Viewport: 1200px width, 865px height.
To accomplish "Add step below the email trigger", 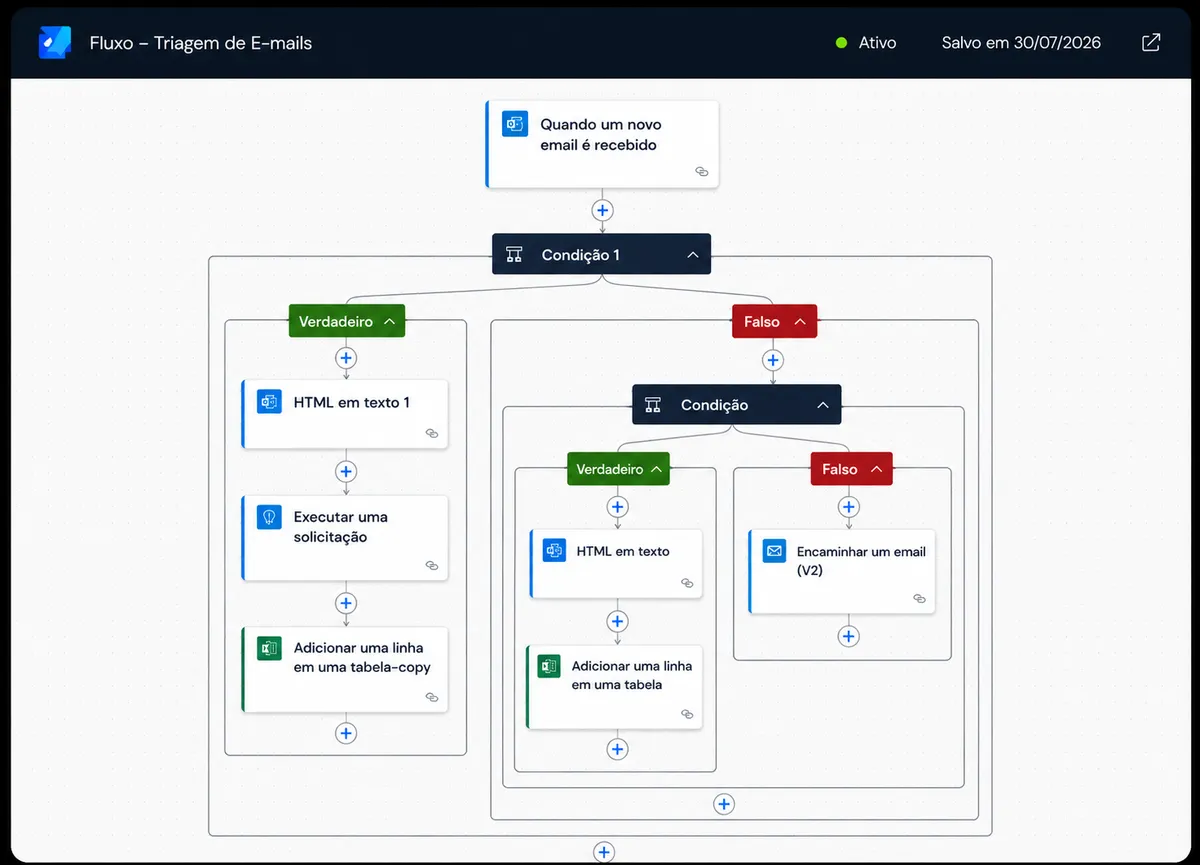I will point(602,210).
